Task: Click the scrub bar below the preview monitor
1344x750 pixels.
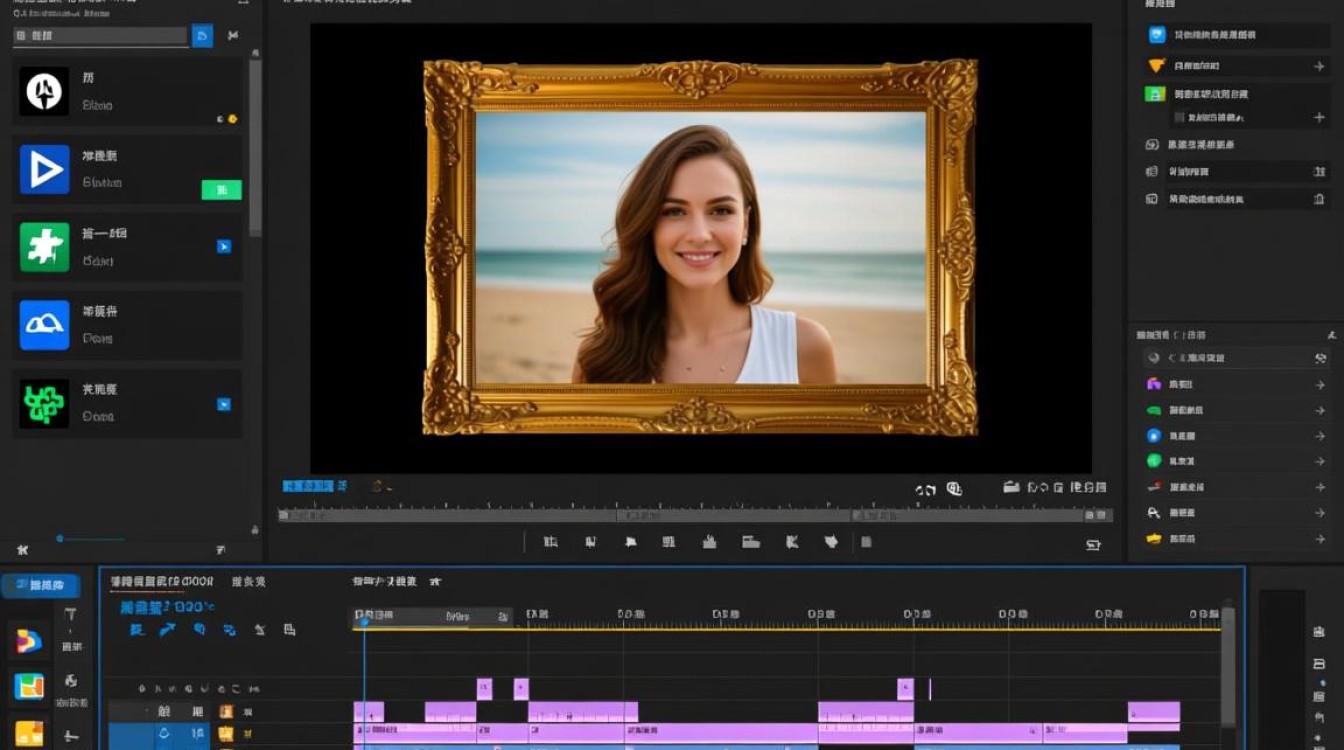Action: [695, 515]
